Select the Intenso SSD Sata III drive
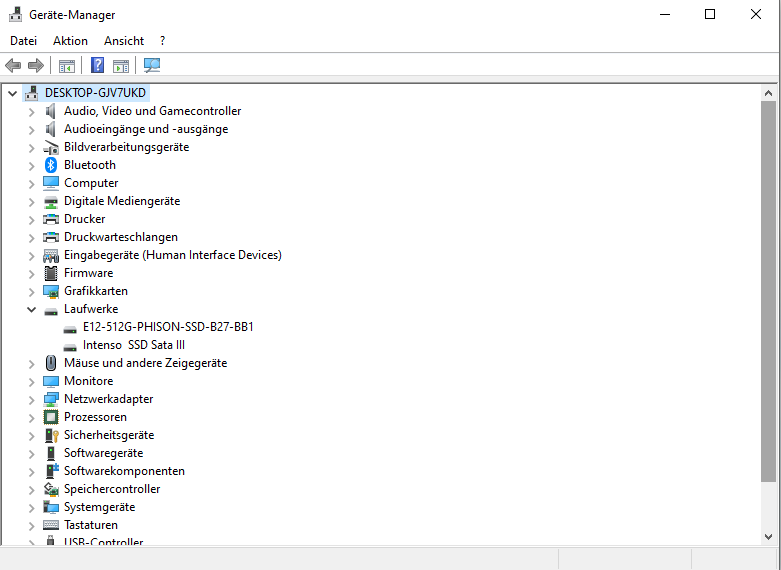This screenshot has height=570, width=781. 134,345
